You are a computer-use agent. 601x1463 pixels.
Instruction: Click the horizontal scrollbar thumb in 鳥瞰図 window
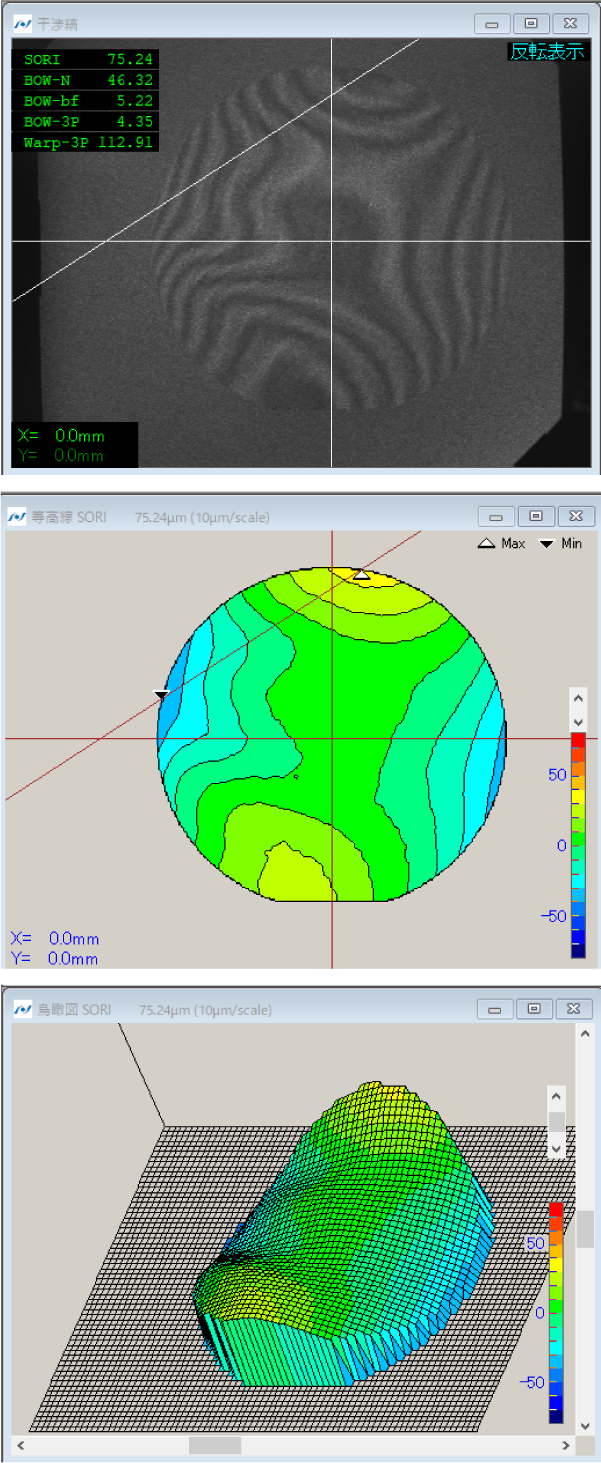click(215, 1446)
